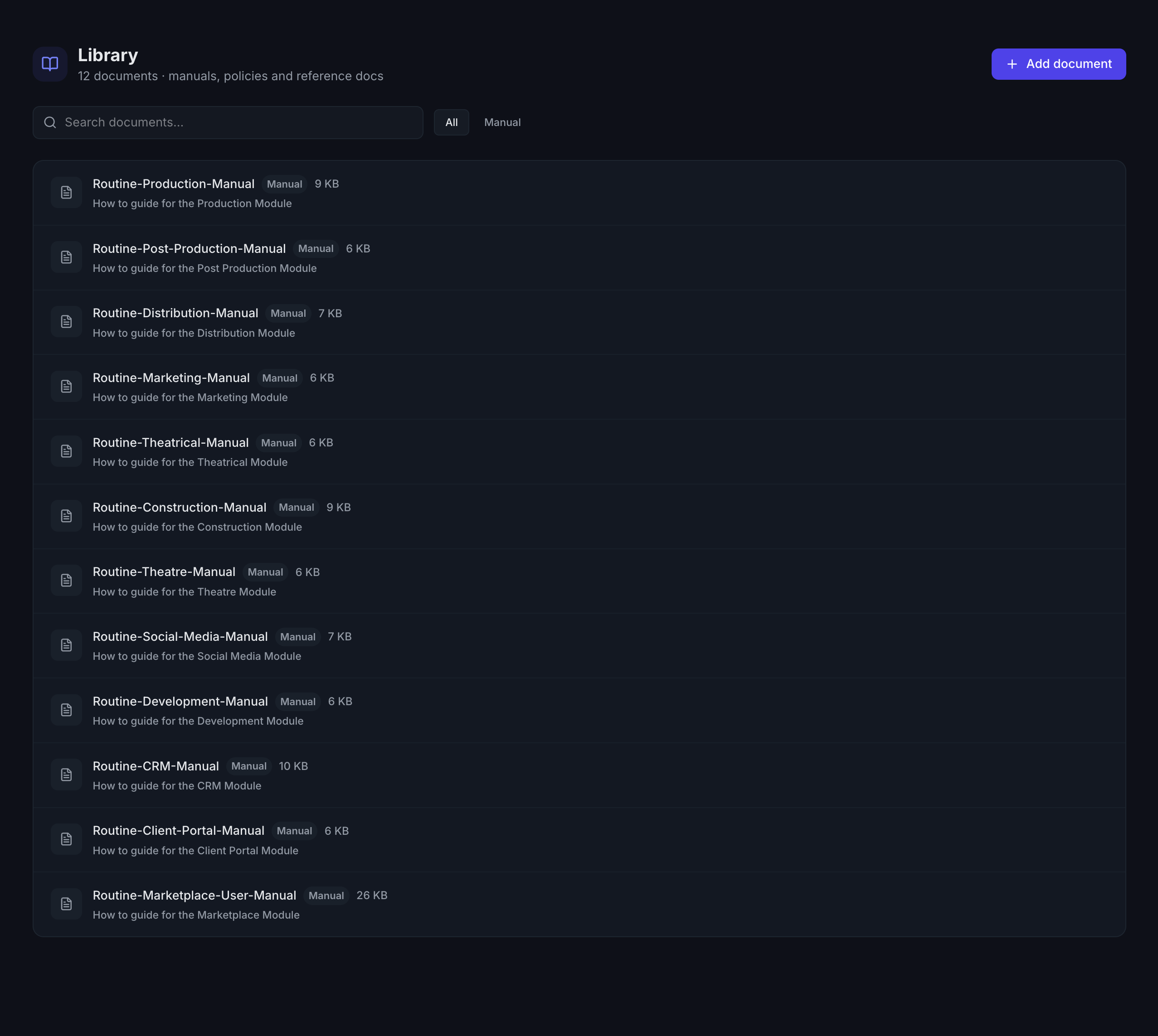Click 'How to guide for the Marketing Module'

tap(190, 398)
